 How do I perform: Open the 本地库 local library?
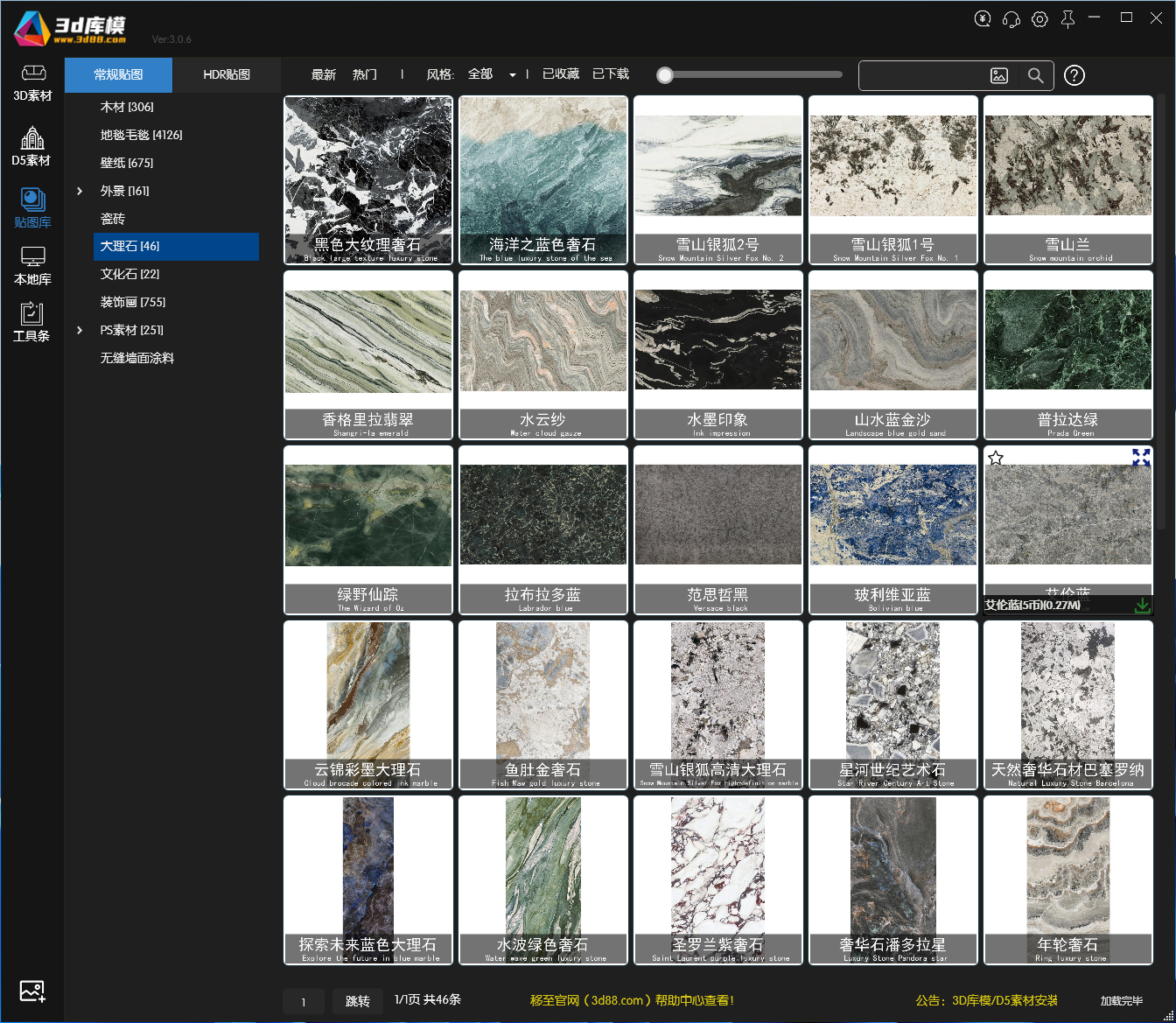point(32,266)
